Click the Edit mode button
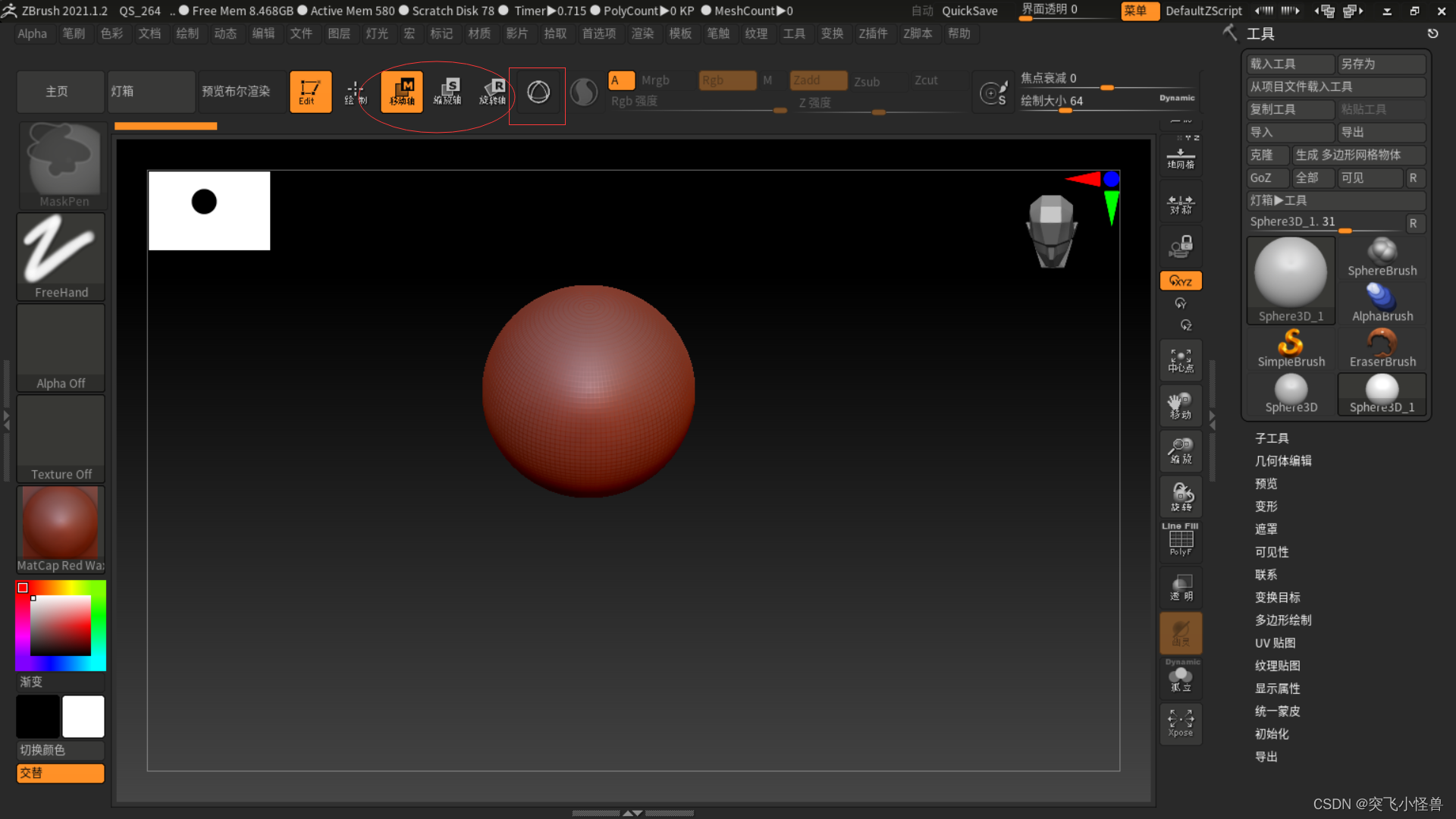Viewport: 1456px width, 819px height. 310,92
